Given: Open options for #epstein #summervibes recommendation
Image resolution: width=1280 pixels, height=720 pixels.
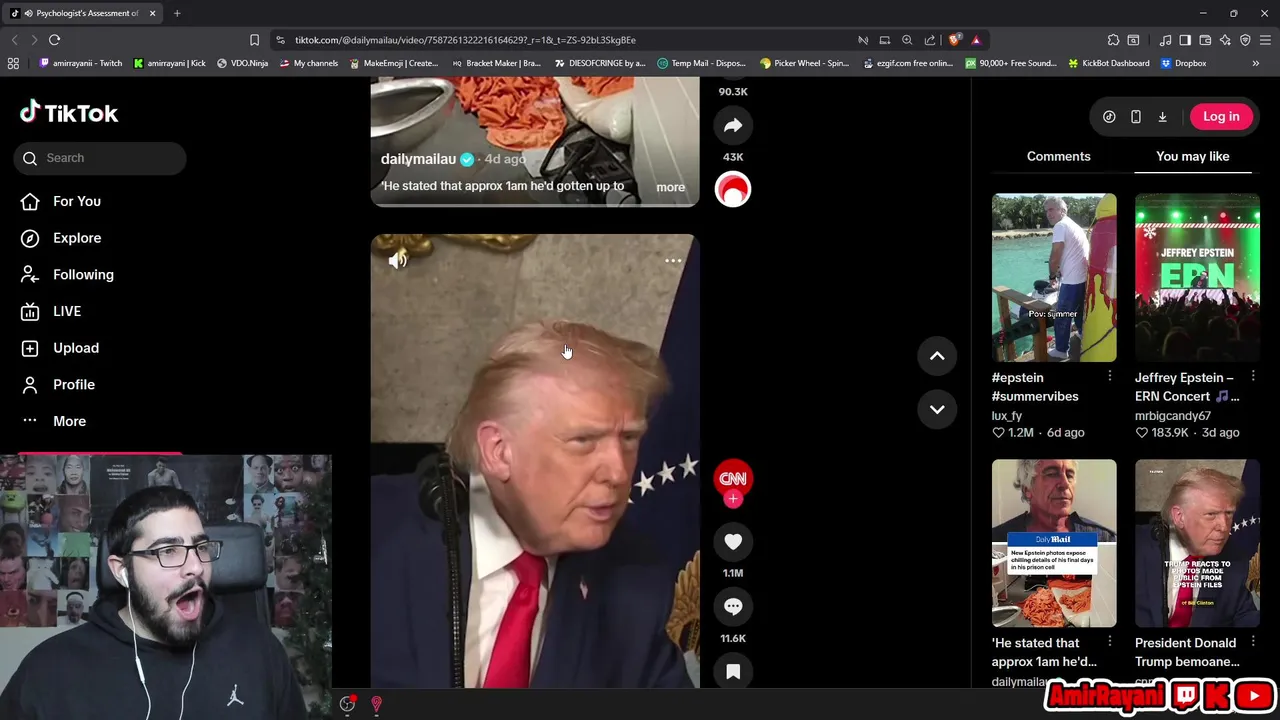Looking at the screenshot, I should click(x=1109, y=377).
